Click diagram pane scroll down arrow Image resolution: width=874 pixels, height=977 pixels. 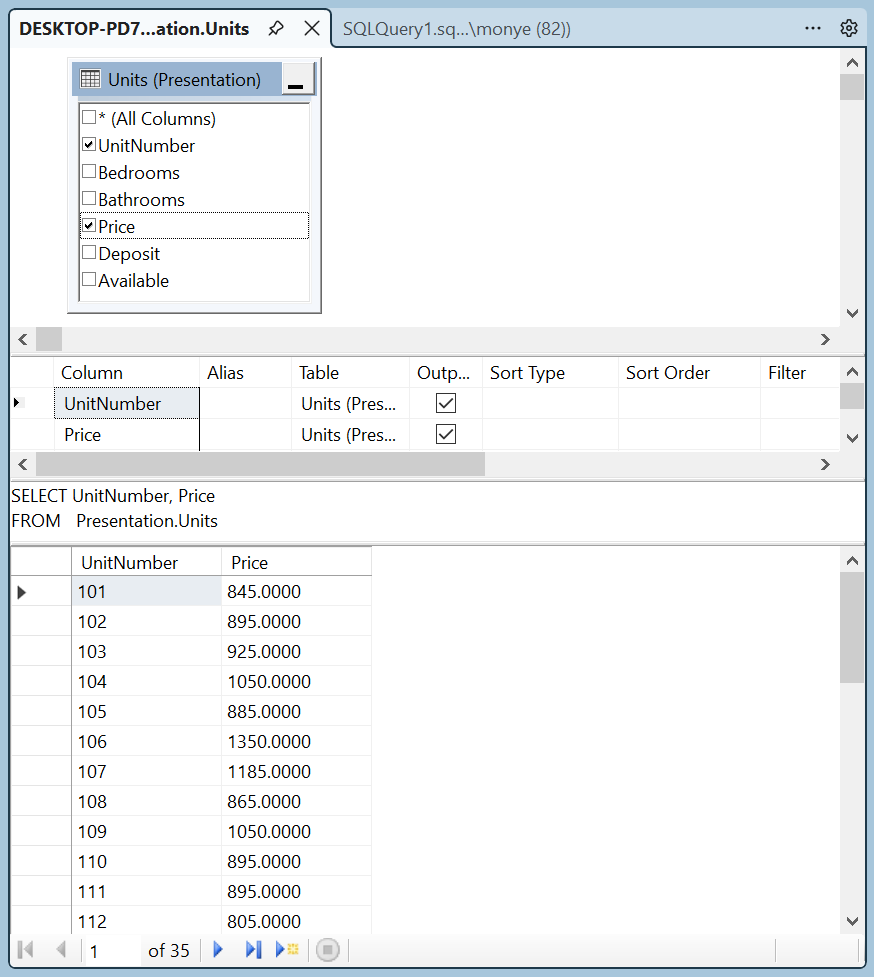pos(852,313)
